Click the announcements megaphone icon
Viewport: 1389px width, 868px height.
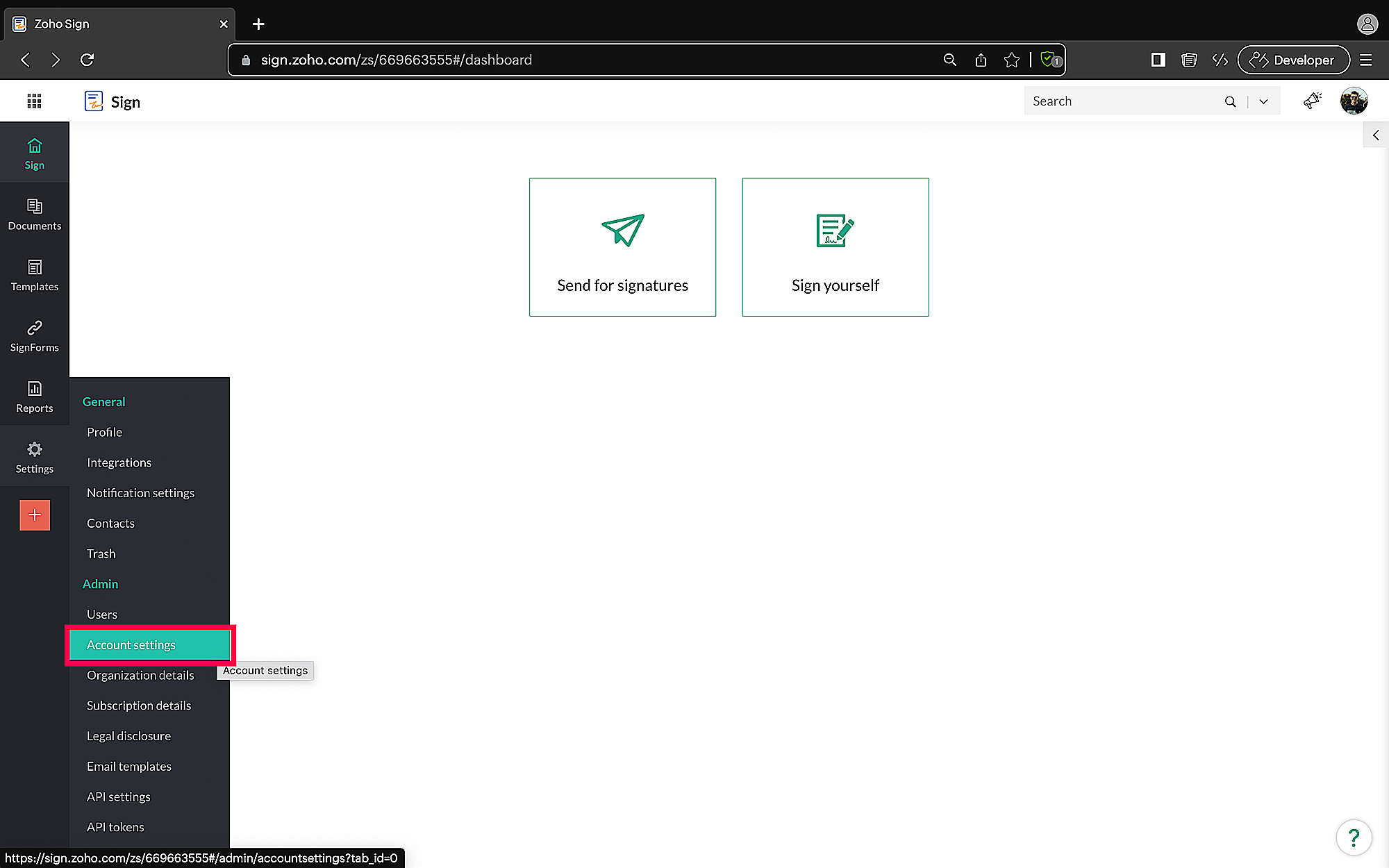(1312, 101)
